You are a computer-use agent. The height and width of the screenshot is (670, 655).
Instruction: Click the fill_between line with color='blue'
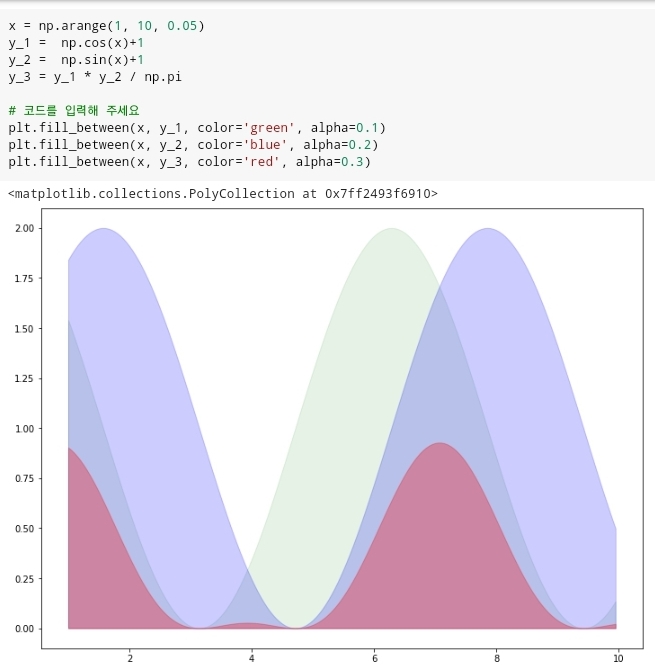[x=193, y=145]
